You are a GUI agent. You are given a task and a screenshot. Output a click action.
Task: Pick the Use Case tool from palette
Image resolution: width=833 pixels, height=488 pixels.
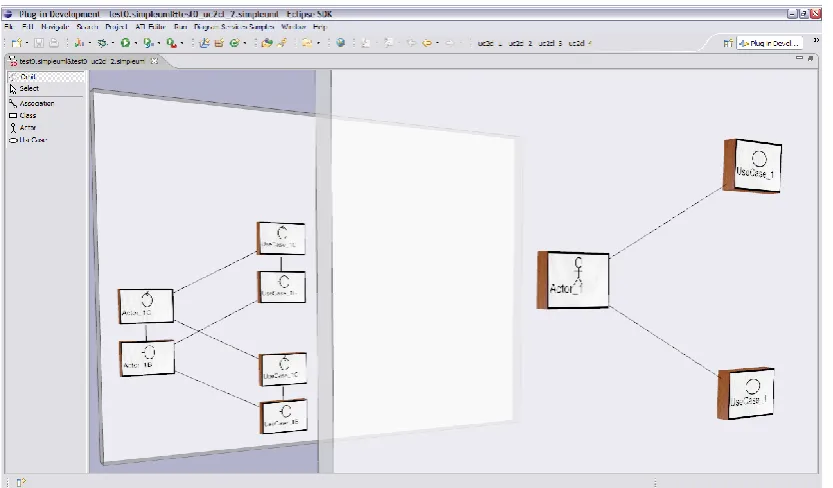[x=28, y=140]
